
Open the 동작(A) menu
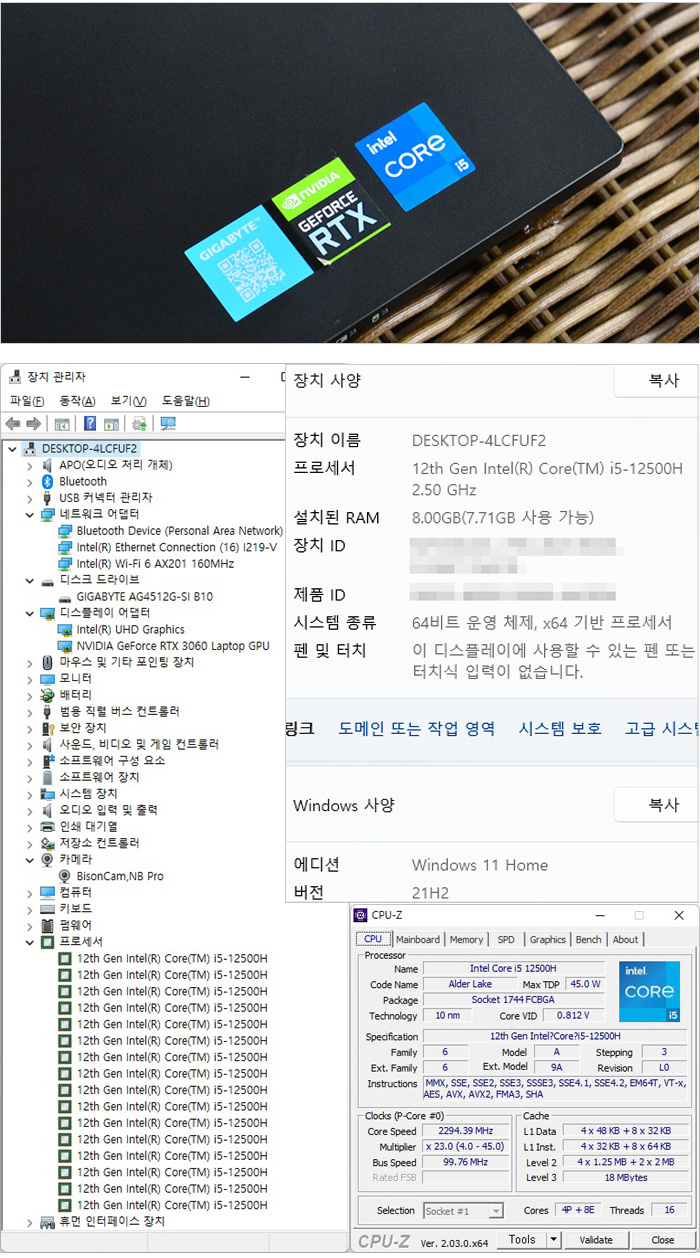77,401
